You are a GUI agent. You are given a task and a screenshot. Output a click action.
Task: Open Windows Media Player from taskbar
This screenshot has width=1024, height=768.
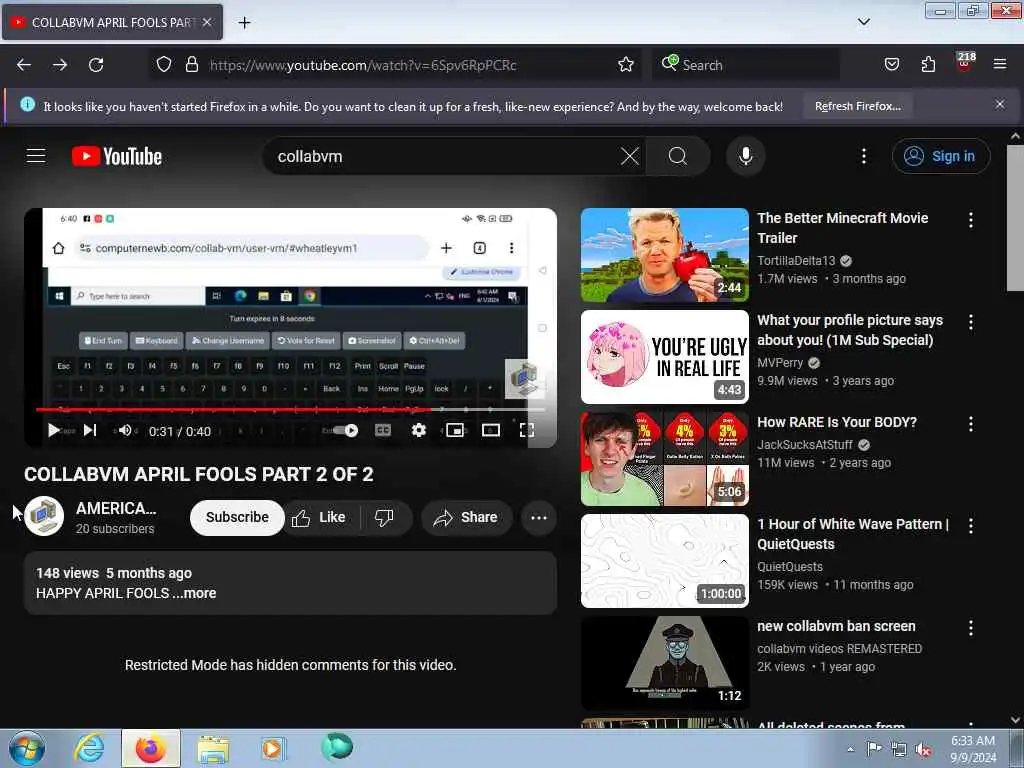point(273,748)
